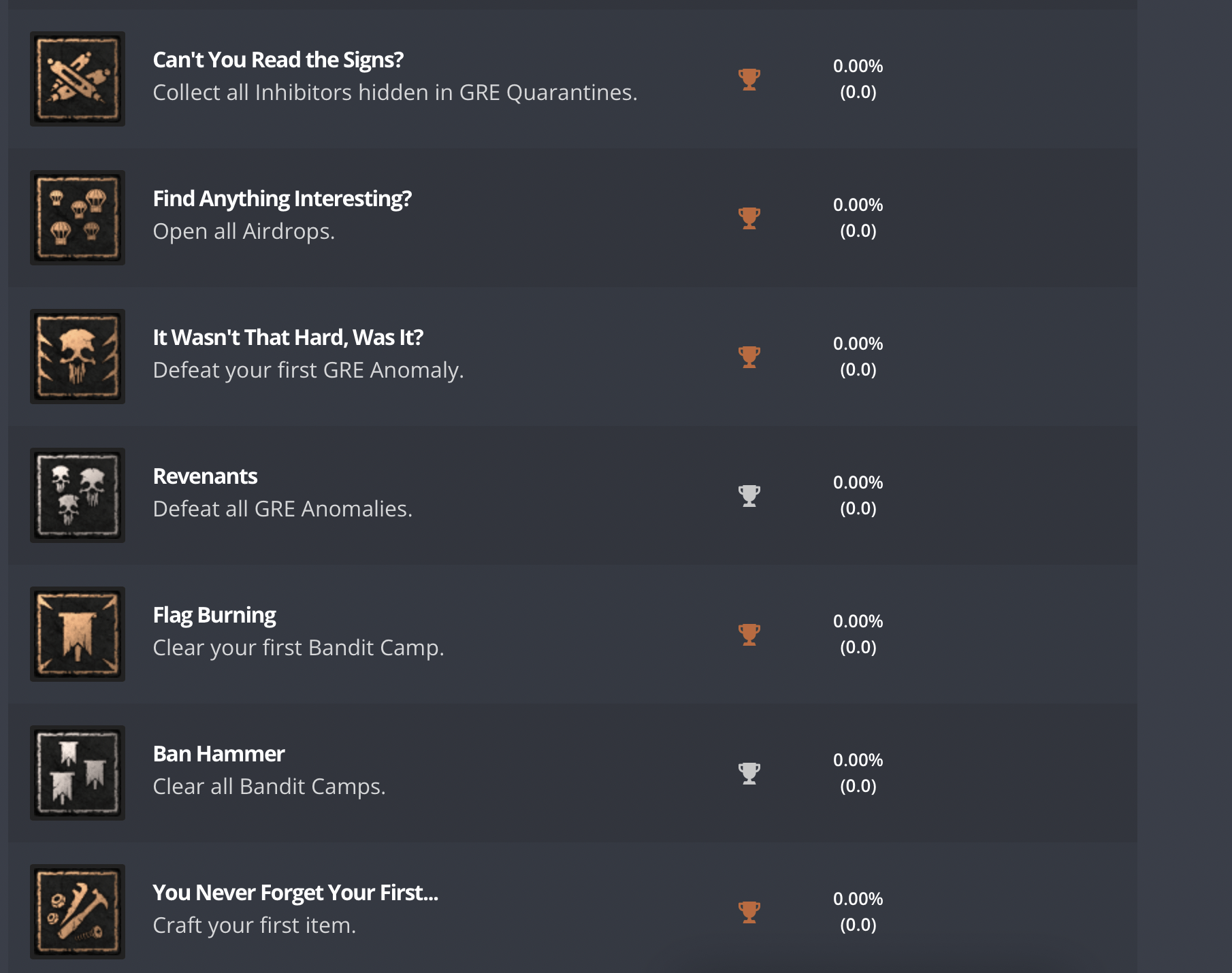Open "You Never Forget Your First..." title
Viewport: 1232px width, 973px height.
pos(295,893)
